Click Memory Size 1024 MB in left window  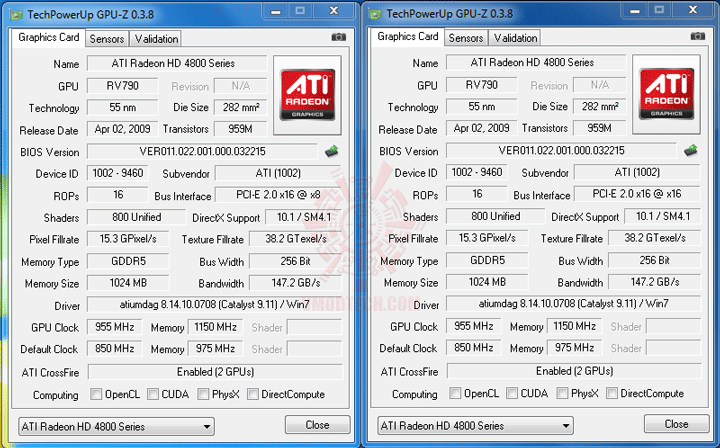(128, 283)
